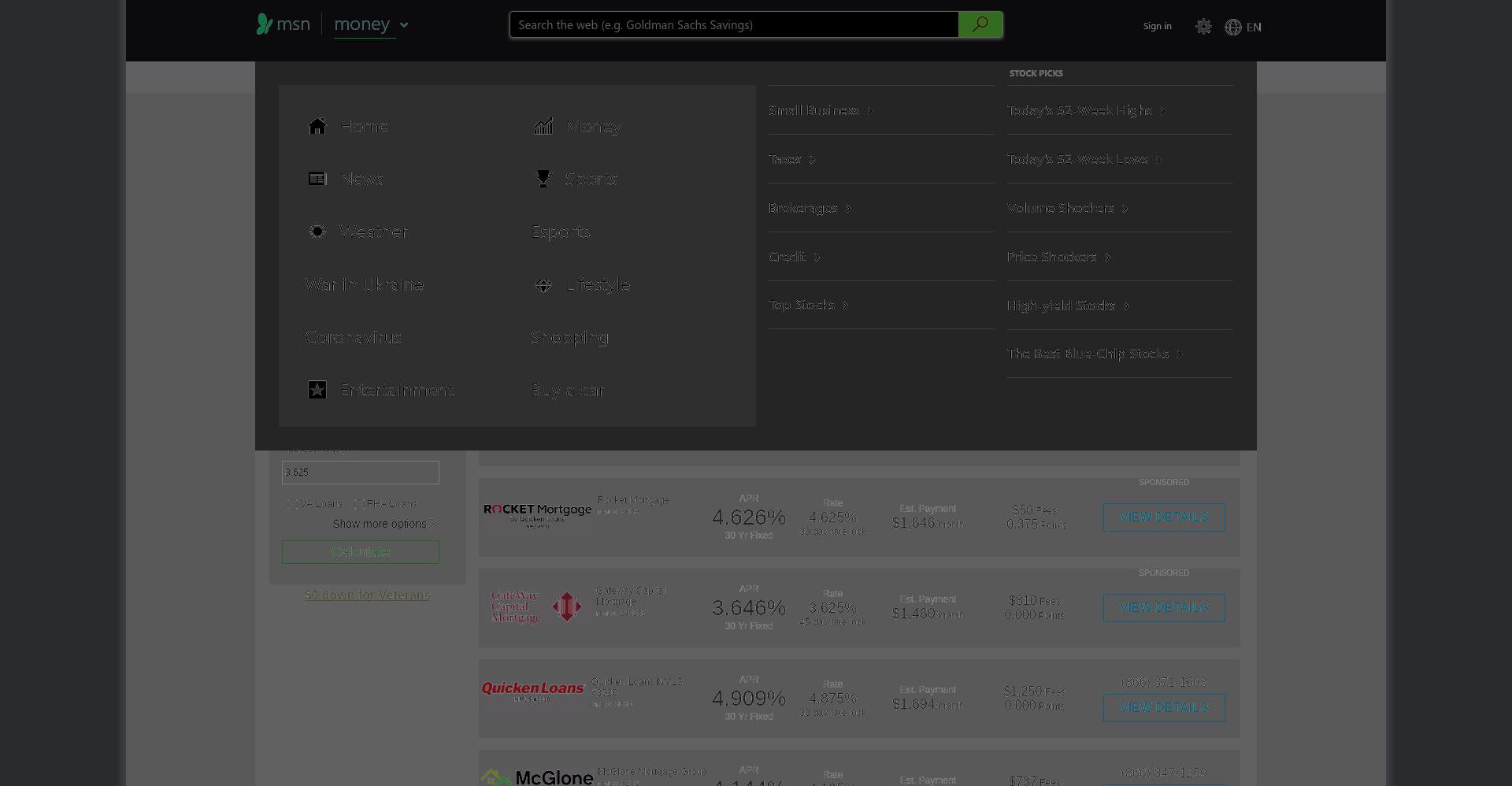Click the interest rate field showing 3.625
This screenshot has height=786, width=1512.
point(361,473)
